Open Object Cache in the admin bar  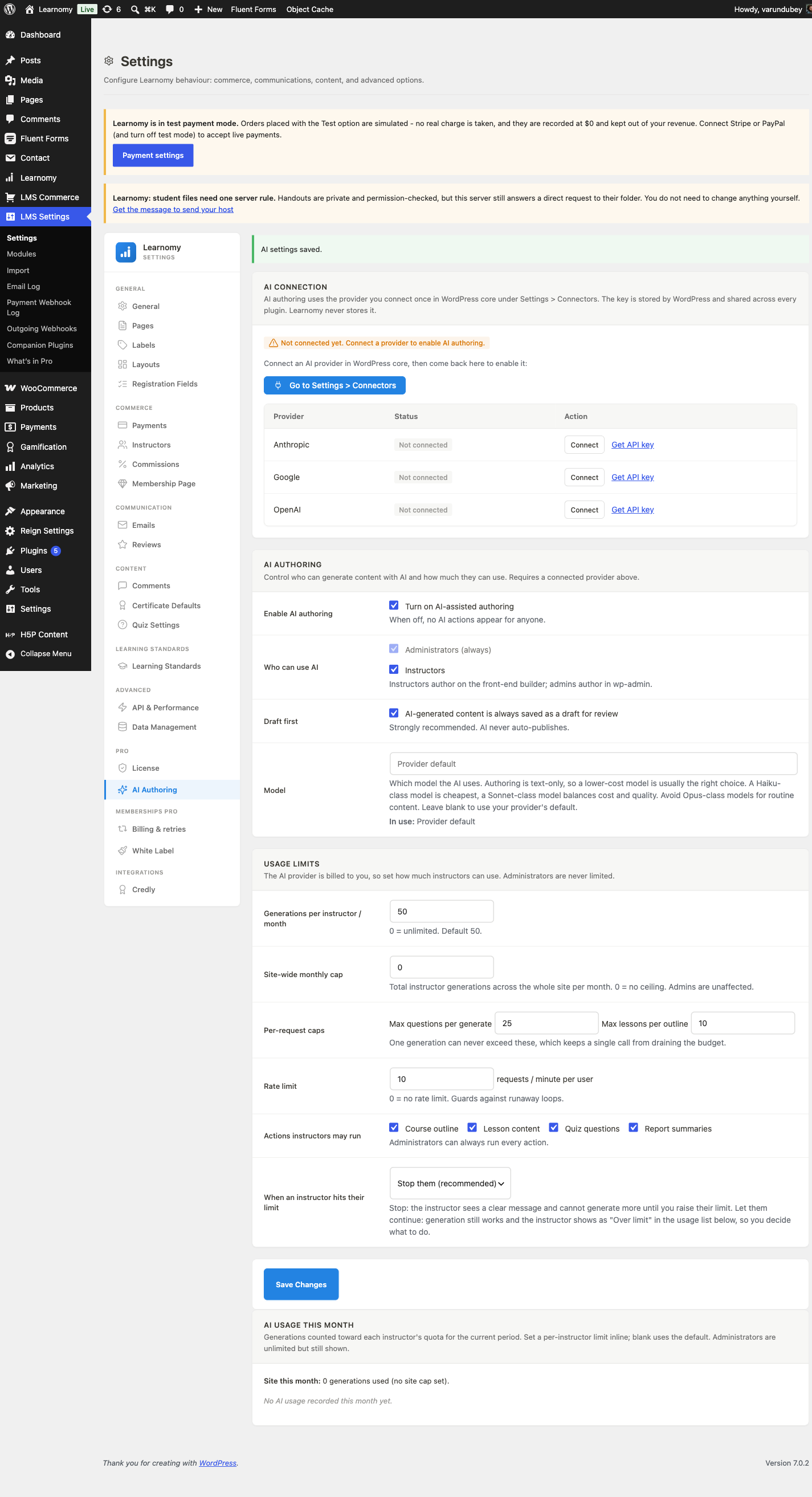tap(309, 9)
